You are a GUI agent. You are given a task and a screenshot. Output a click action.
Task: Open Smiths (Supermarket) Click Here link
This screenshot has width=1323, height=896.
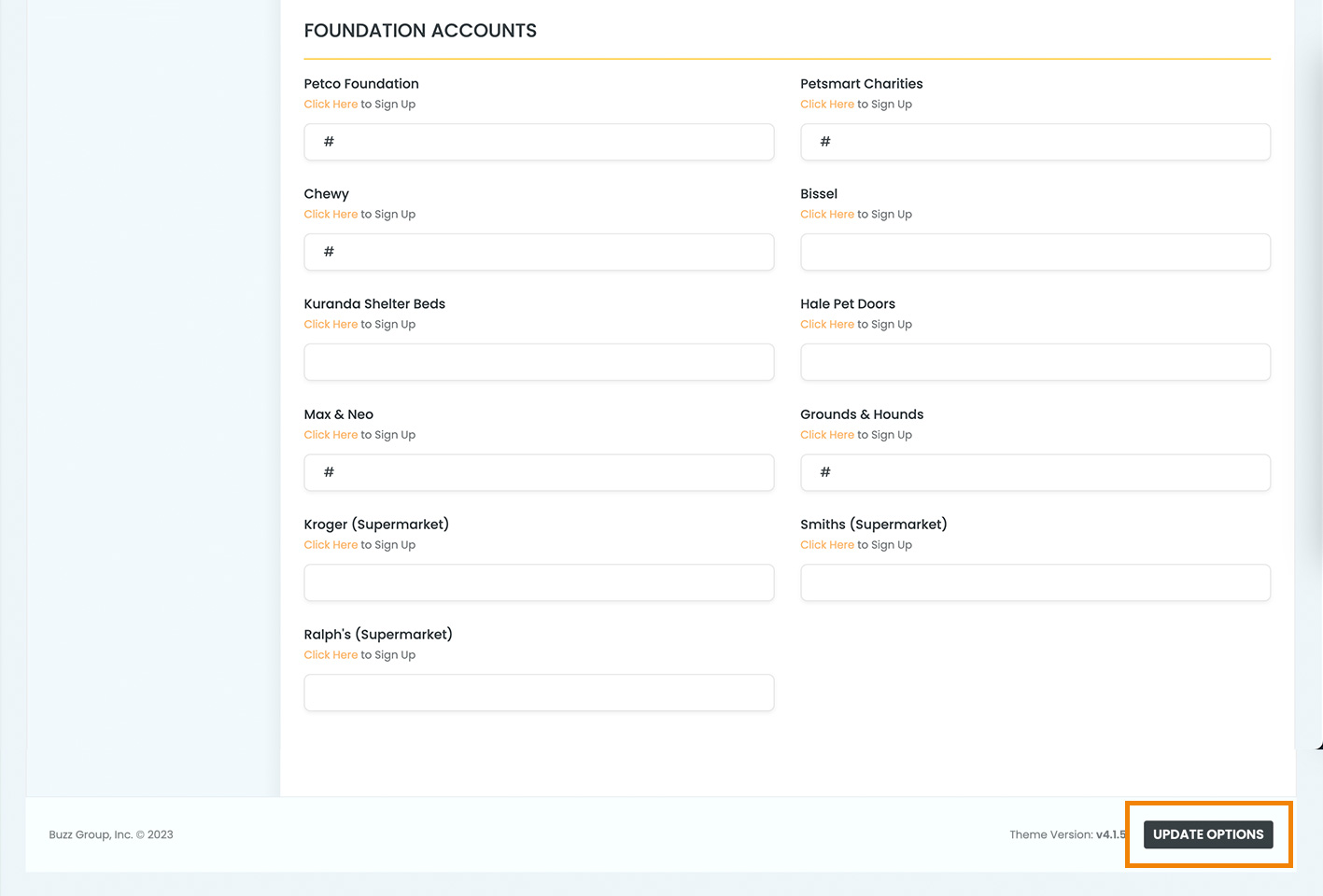[x=827, y=545]
